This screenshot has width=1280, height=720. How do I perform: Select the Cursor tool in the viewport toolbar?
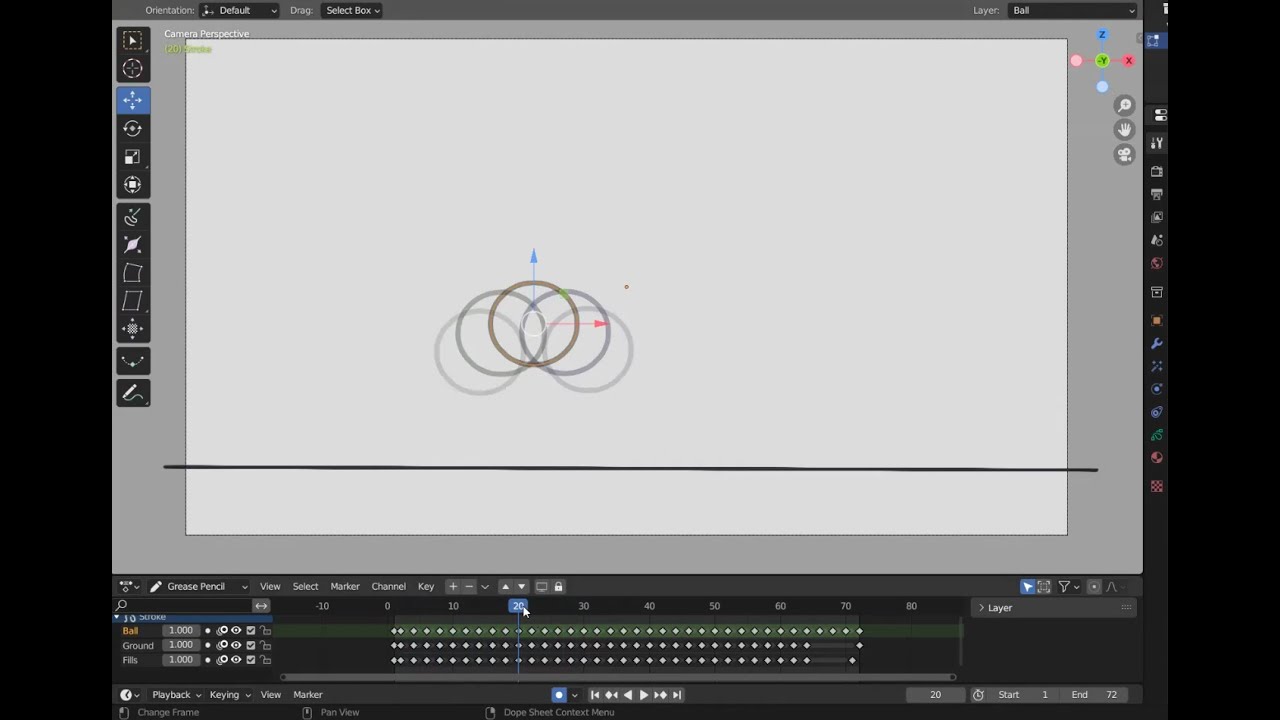point(132,69)
